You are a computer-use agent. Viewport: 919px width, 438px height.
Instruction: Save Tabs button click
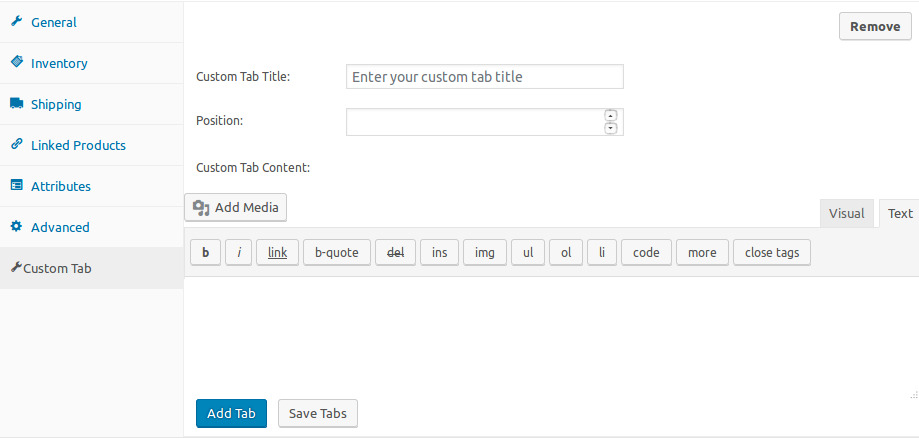tap(318, 413)
